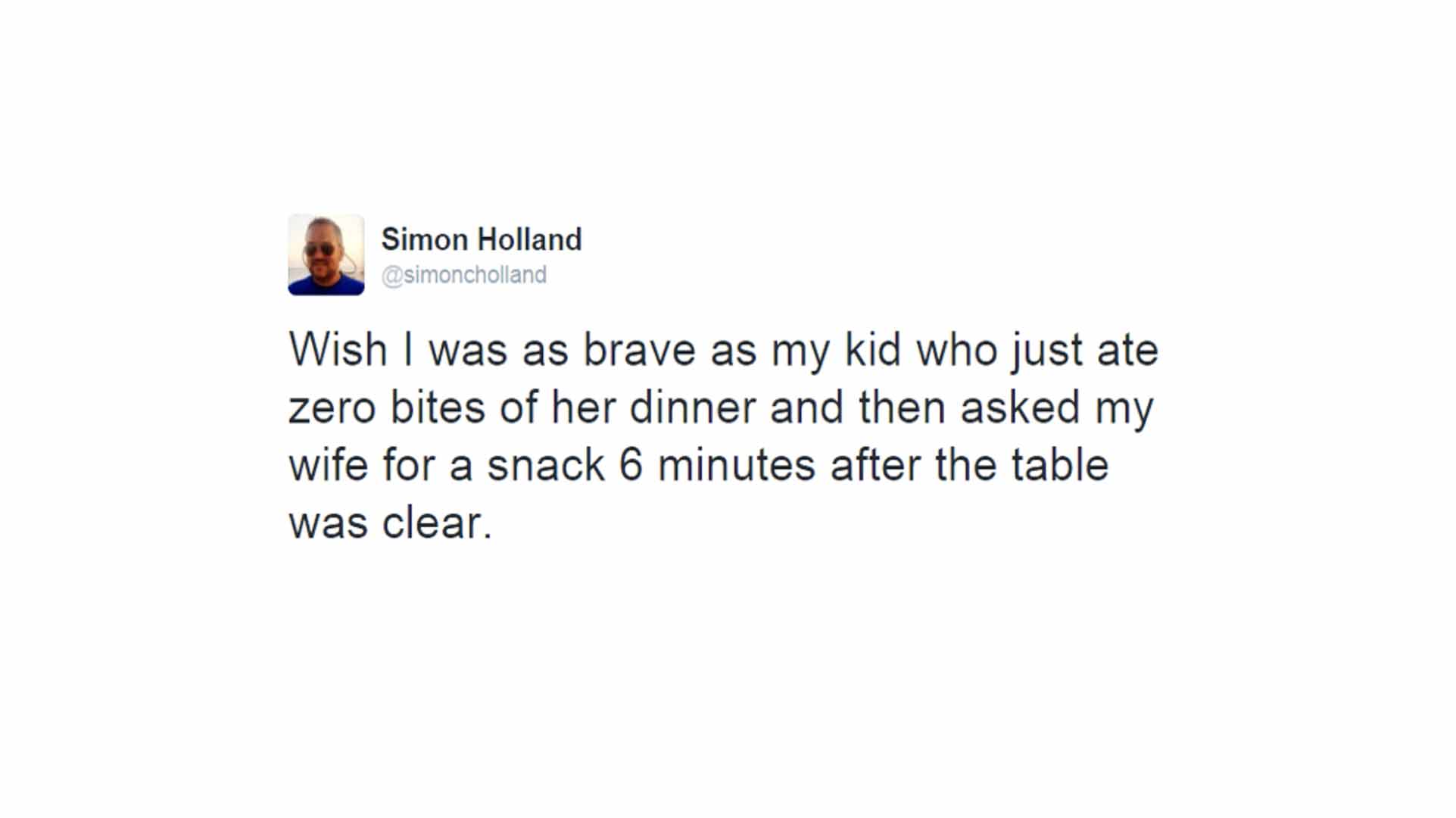
Task: Click the word "then" in the tweet
Action: [x=902, y=407]
